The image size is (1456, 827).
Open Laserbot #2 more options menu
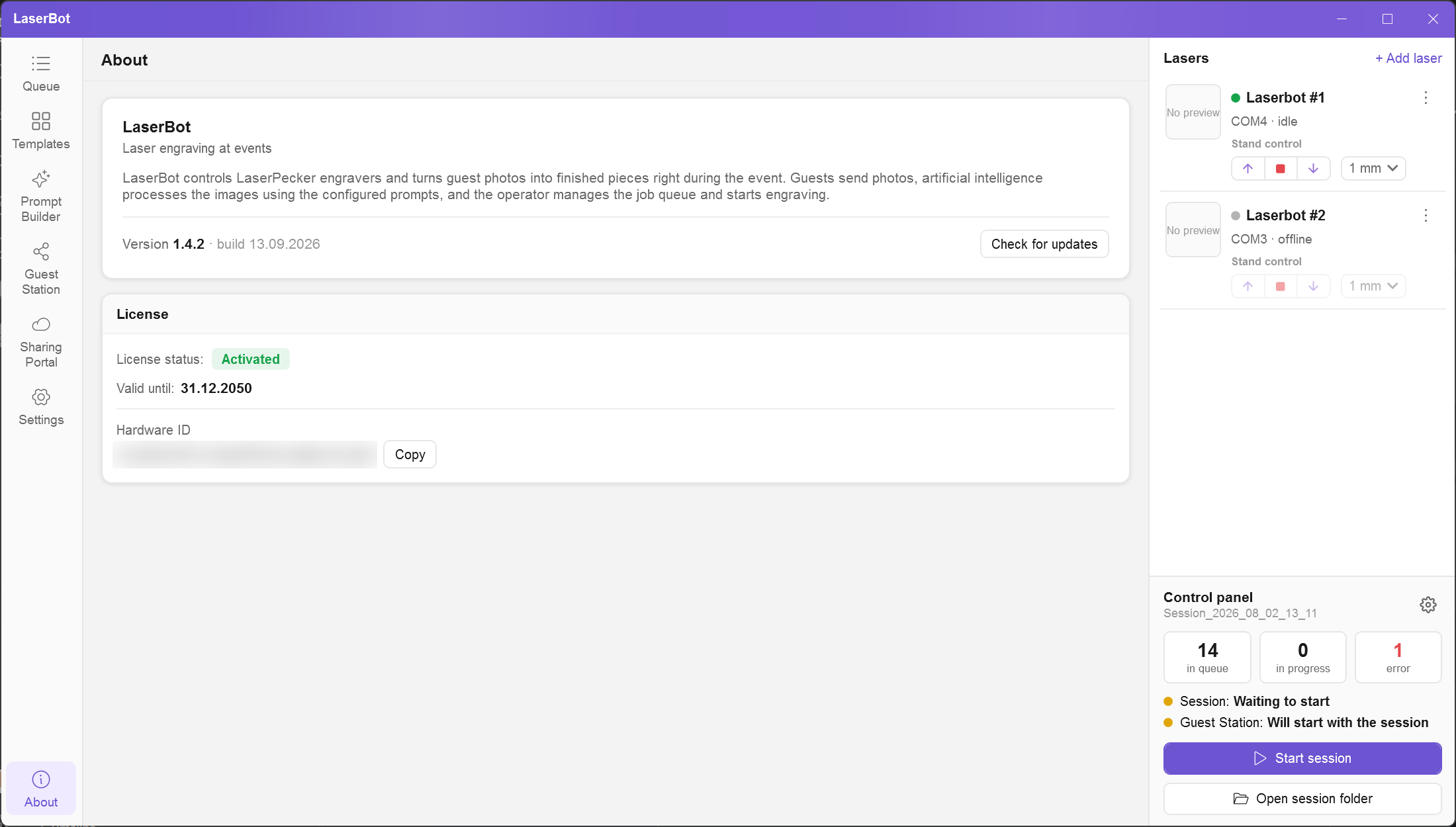[1426, 216]
